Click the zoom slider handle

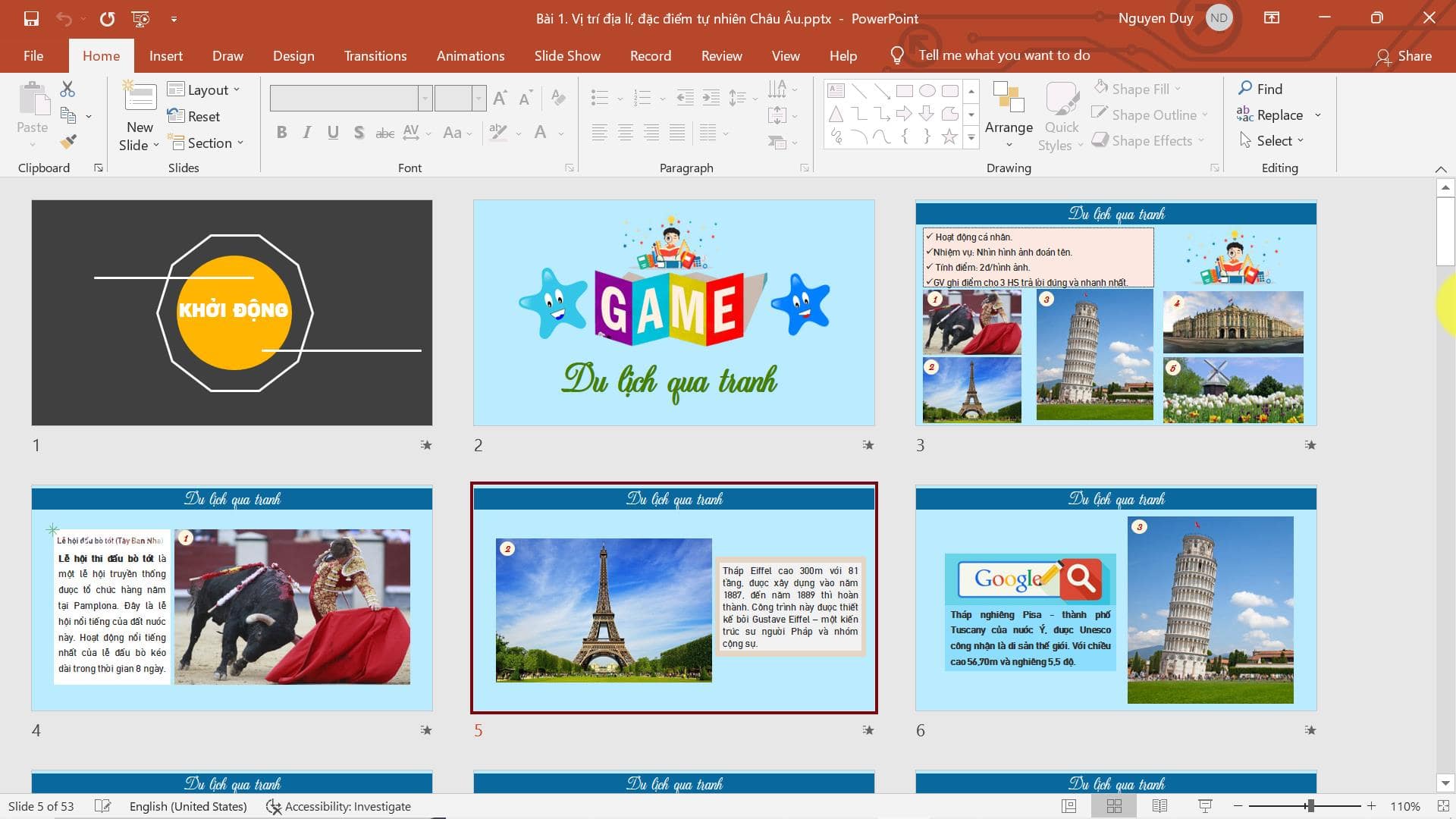coord(1310,806)
